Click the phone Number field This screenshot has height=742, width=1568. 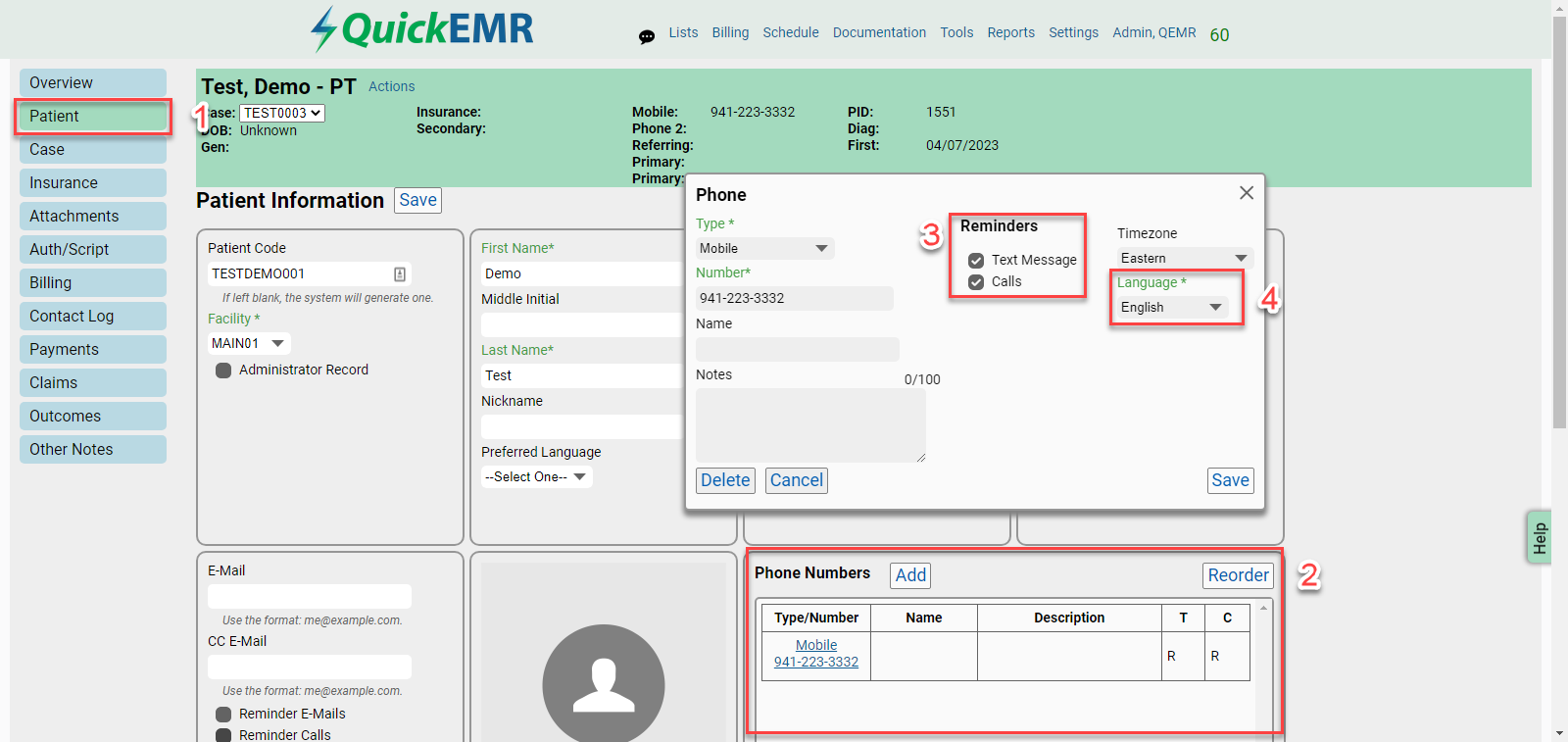tap(795, 299)
